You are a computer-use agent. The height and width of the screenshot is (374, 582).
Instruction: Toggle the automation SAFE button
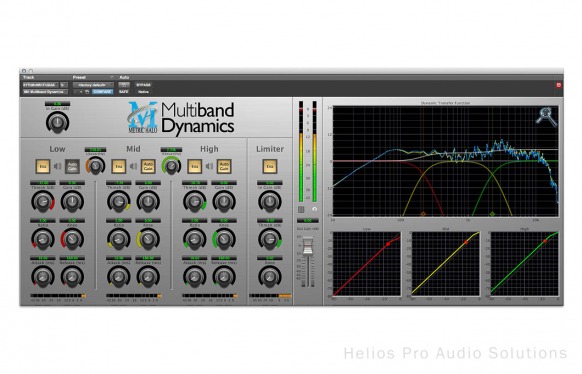pos(124,92)
